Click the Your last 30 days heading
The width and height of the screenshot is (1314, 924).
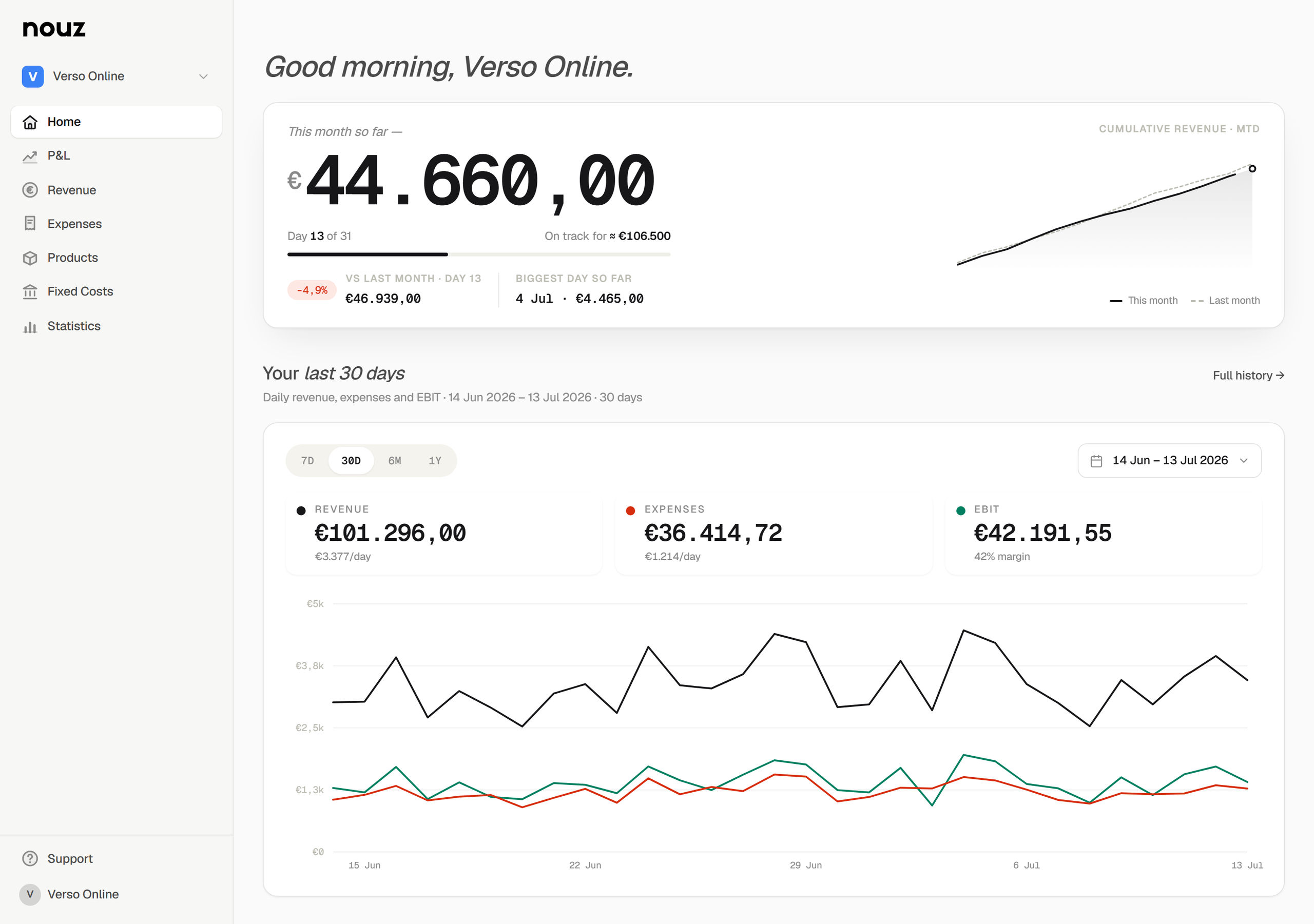(x=334, y=373)
